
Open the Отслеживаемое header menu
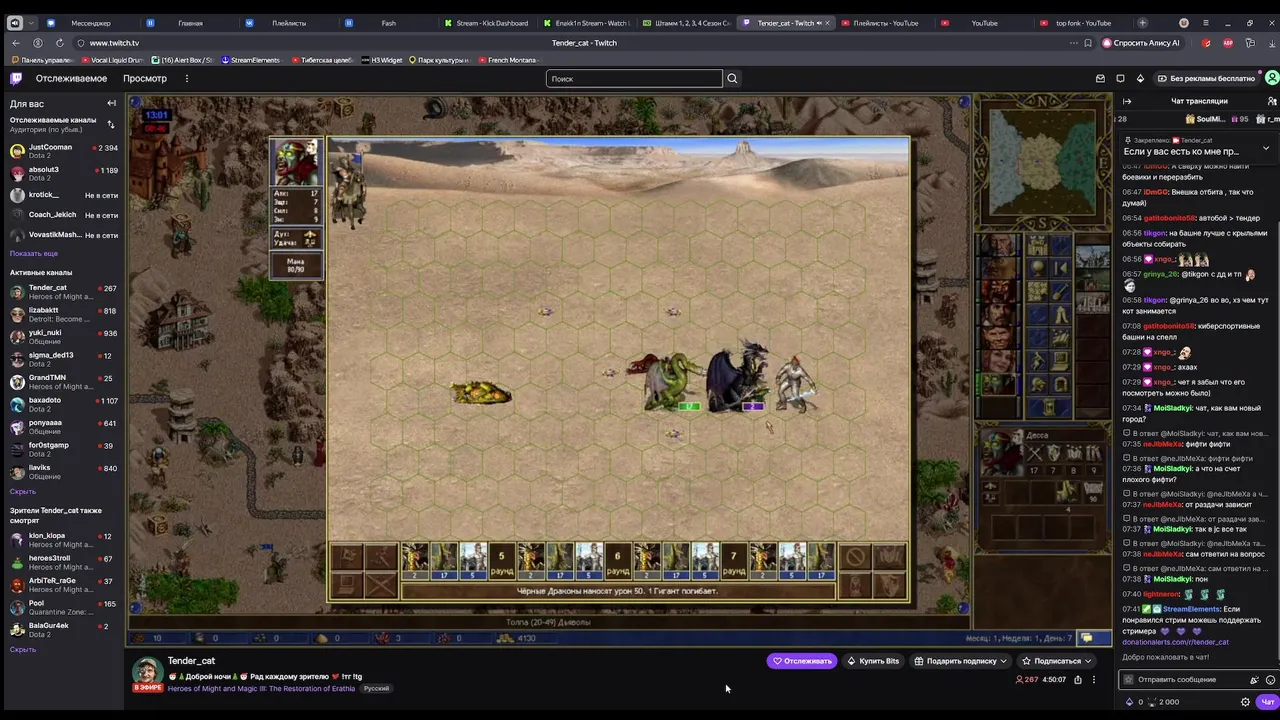click(x=71, y=78)
